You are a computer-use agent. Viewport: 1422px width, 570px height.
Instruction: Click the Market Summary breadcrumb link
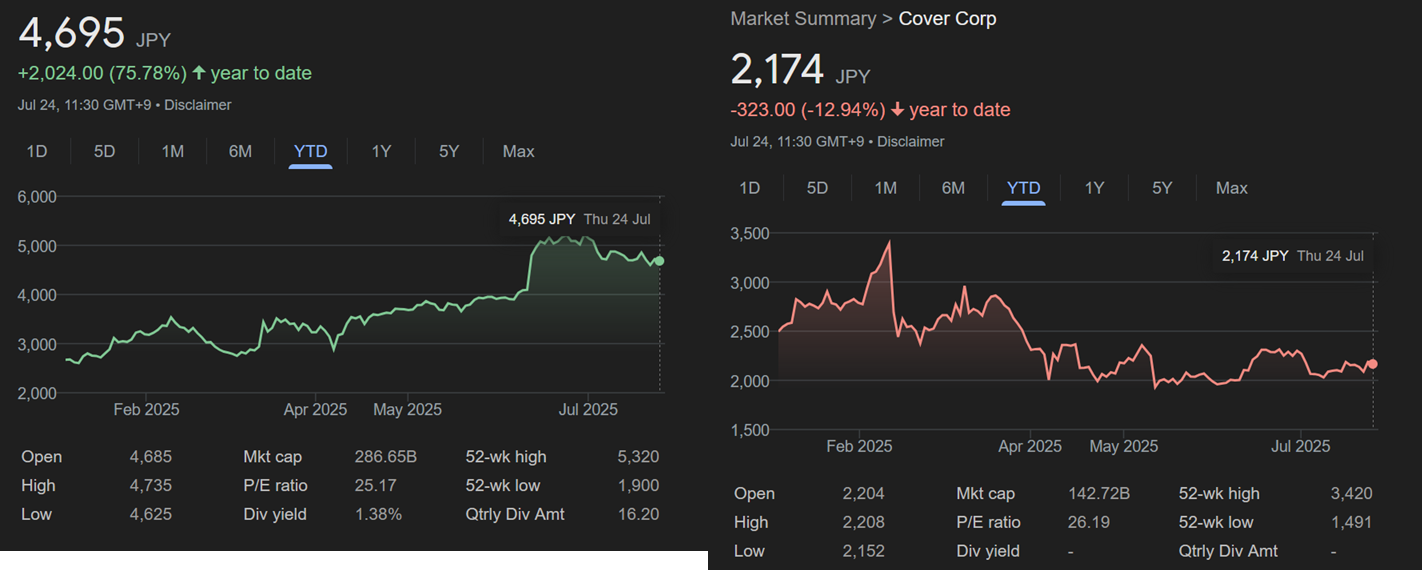click(804, 19)
